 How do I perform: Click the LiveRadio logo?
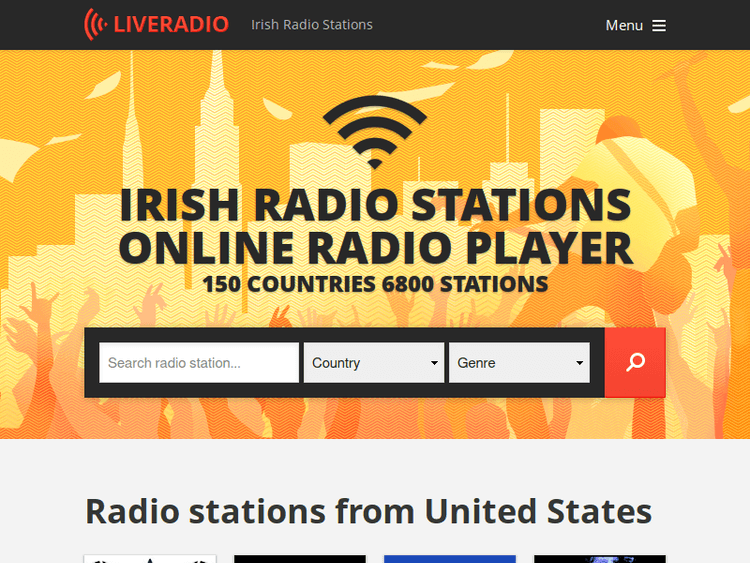click(156, 24)
